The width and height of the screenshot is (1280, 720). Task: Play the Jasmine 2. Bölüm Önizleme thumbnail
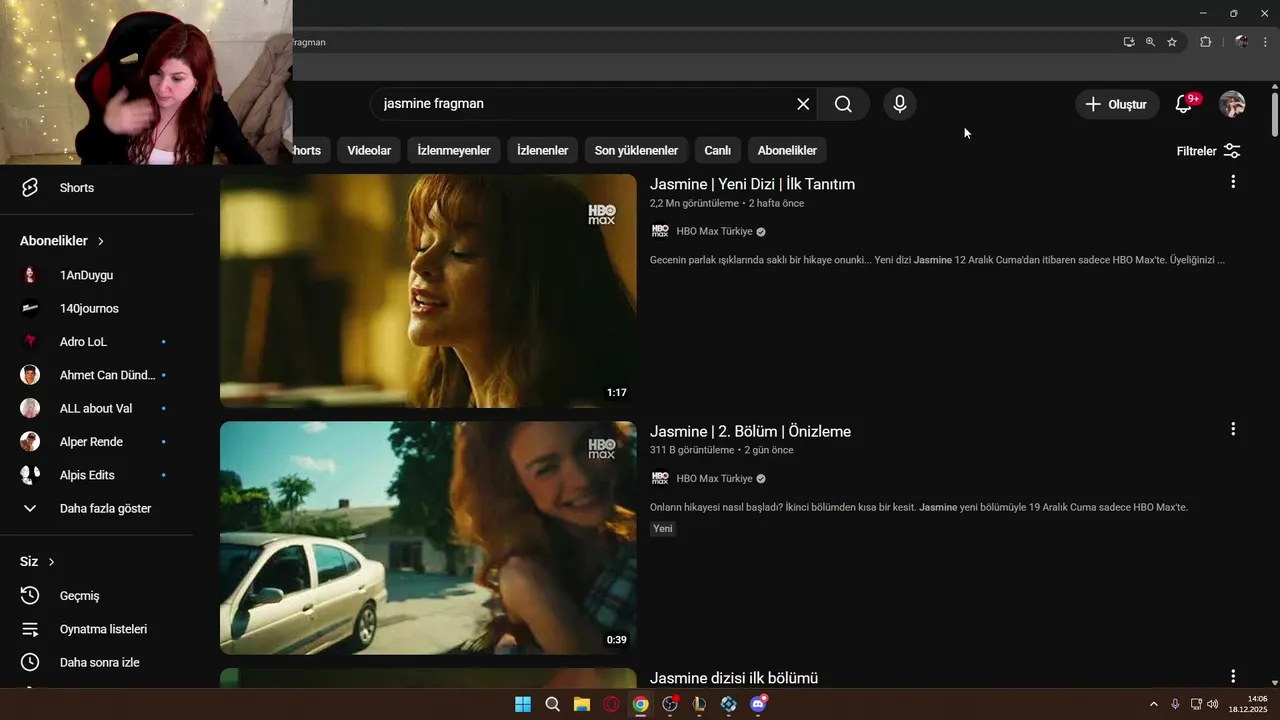tap(428, 538)
